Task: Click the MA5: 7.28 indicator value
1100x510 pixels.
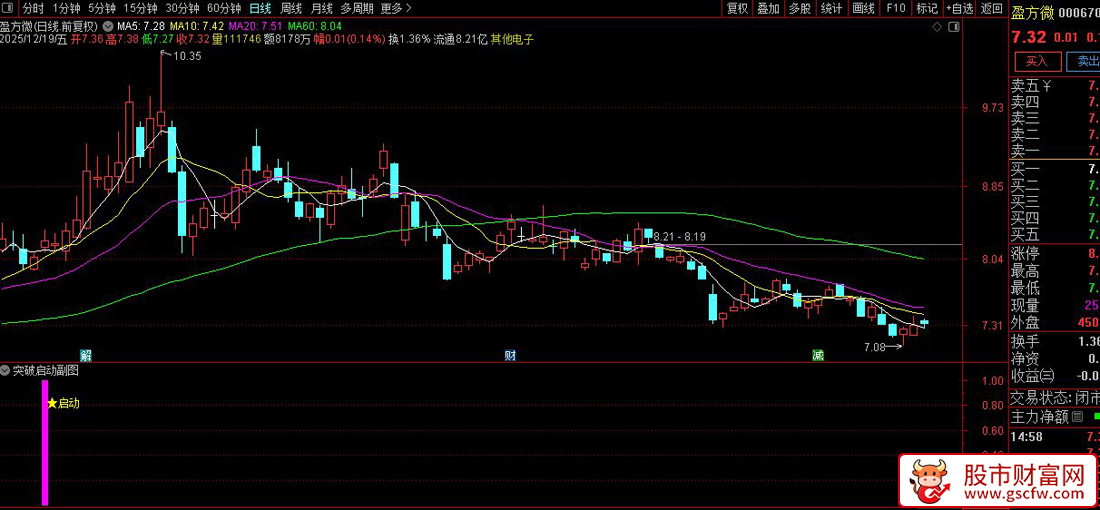Action: click(140, 27)
